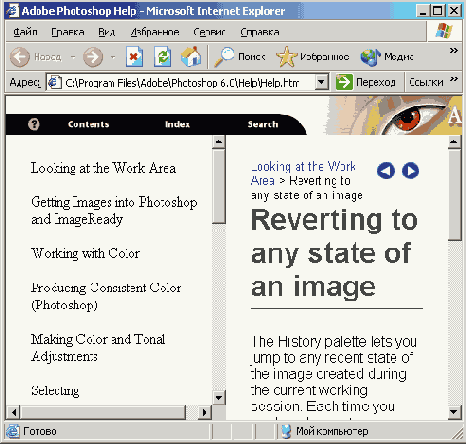This screenshot has height=444, width=466.
Task: Click the Windows flag logo
Action: [x=444, y=31]
